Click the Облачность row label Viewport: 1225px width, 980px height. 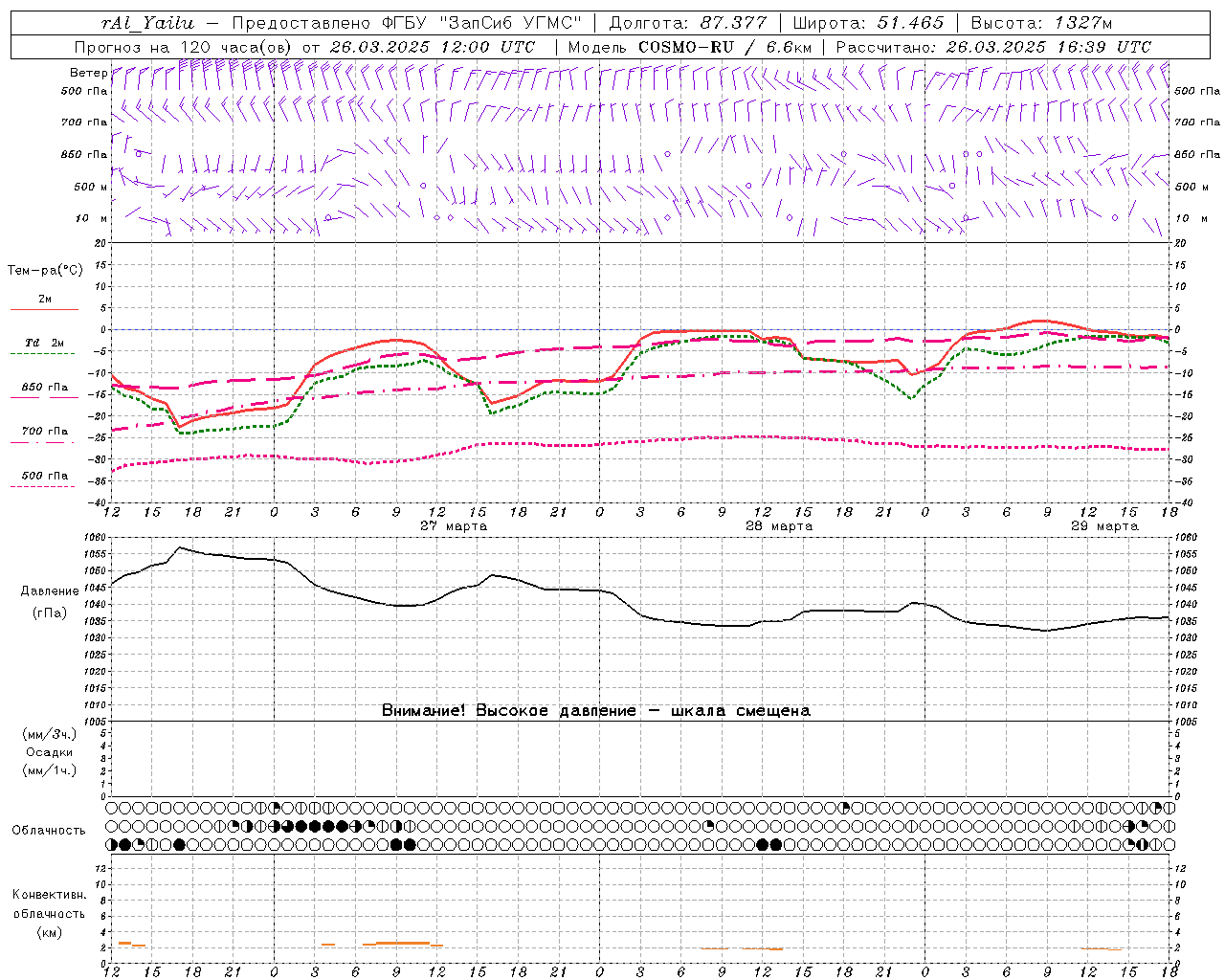coord(49,831)
